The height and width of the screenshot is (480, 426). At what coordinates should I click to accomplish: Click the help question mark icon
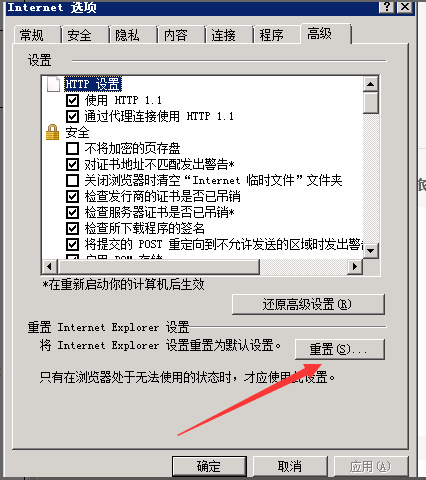click(387, 6)
